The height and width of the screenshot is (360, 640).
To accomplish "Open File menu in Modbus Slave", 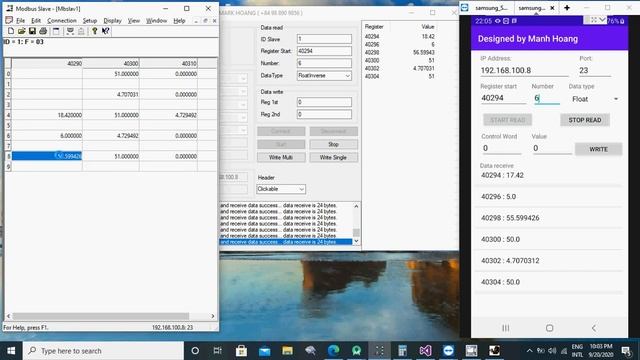I will 20,20.
